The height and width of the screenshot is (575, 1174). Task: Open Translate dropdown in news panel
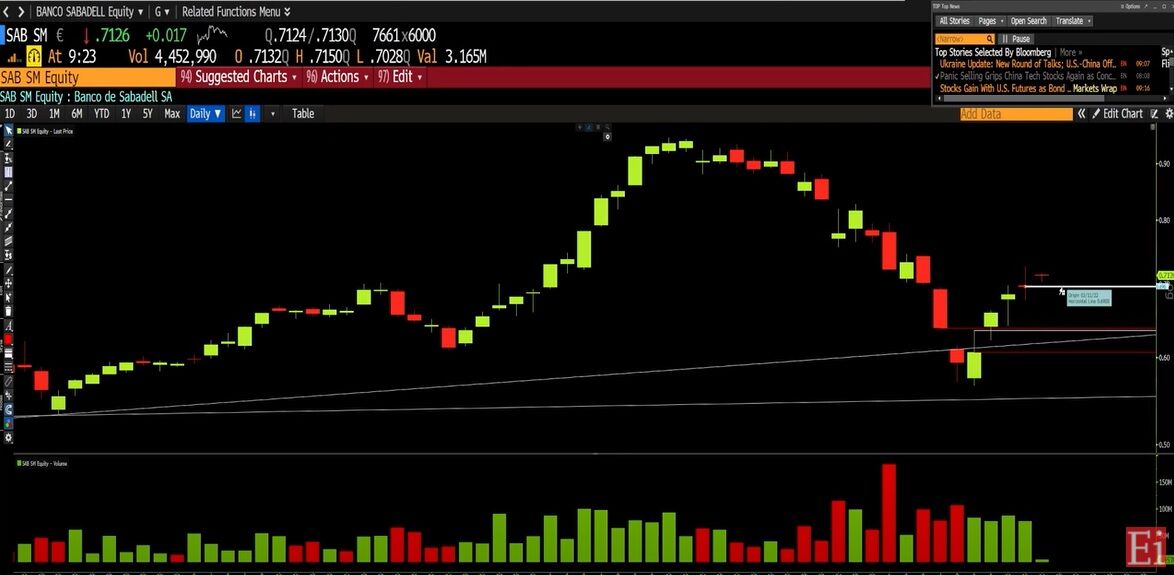pos(1072,21)
